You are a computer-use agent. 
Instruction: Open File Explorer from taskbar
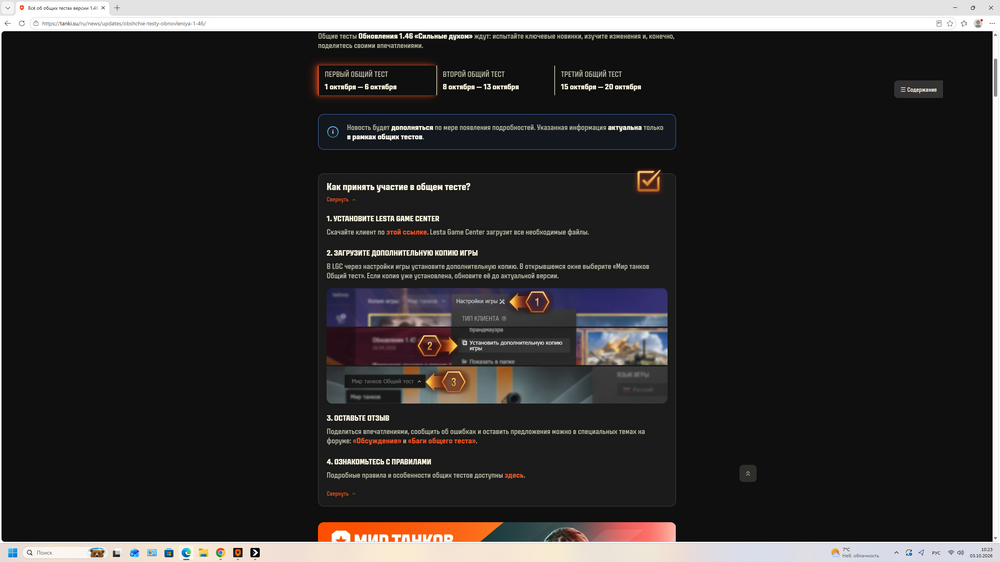point(203,553)
